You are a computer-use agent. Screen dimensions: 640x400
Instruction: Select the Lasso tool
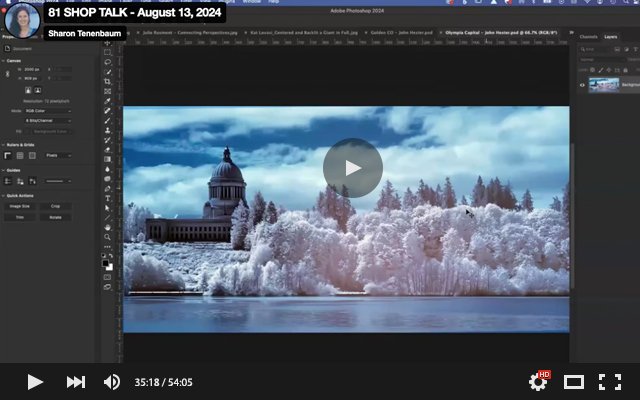[x=107, y=62]
